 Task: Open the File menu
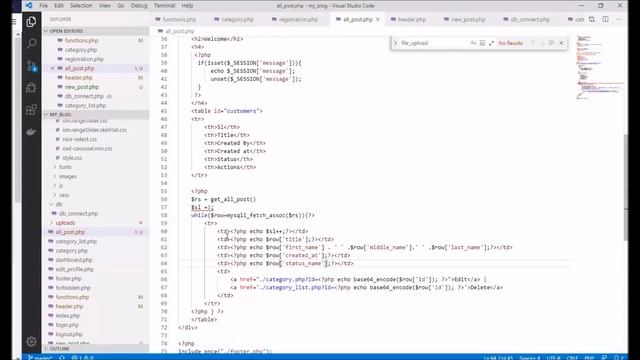click(43, 6)
